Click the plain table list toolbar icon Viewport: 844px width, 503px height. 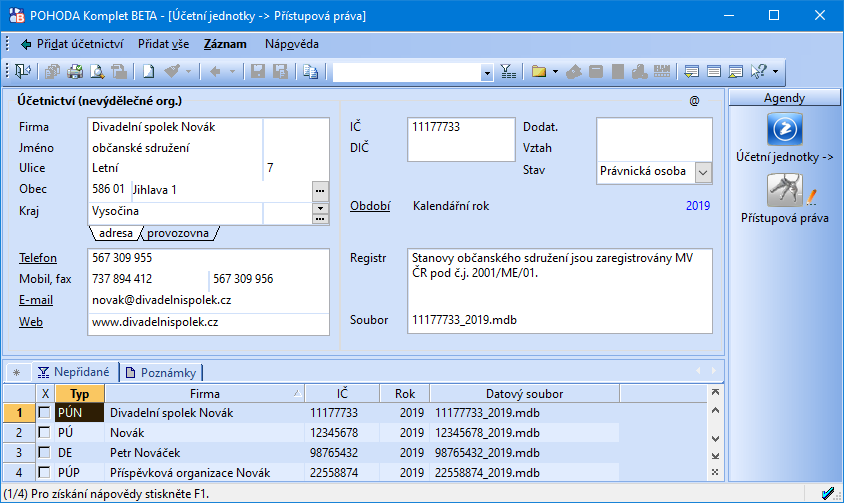(714, 72)
